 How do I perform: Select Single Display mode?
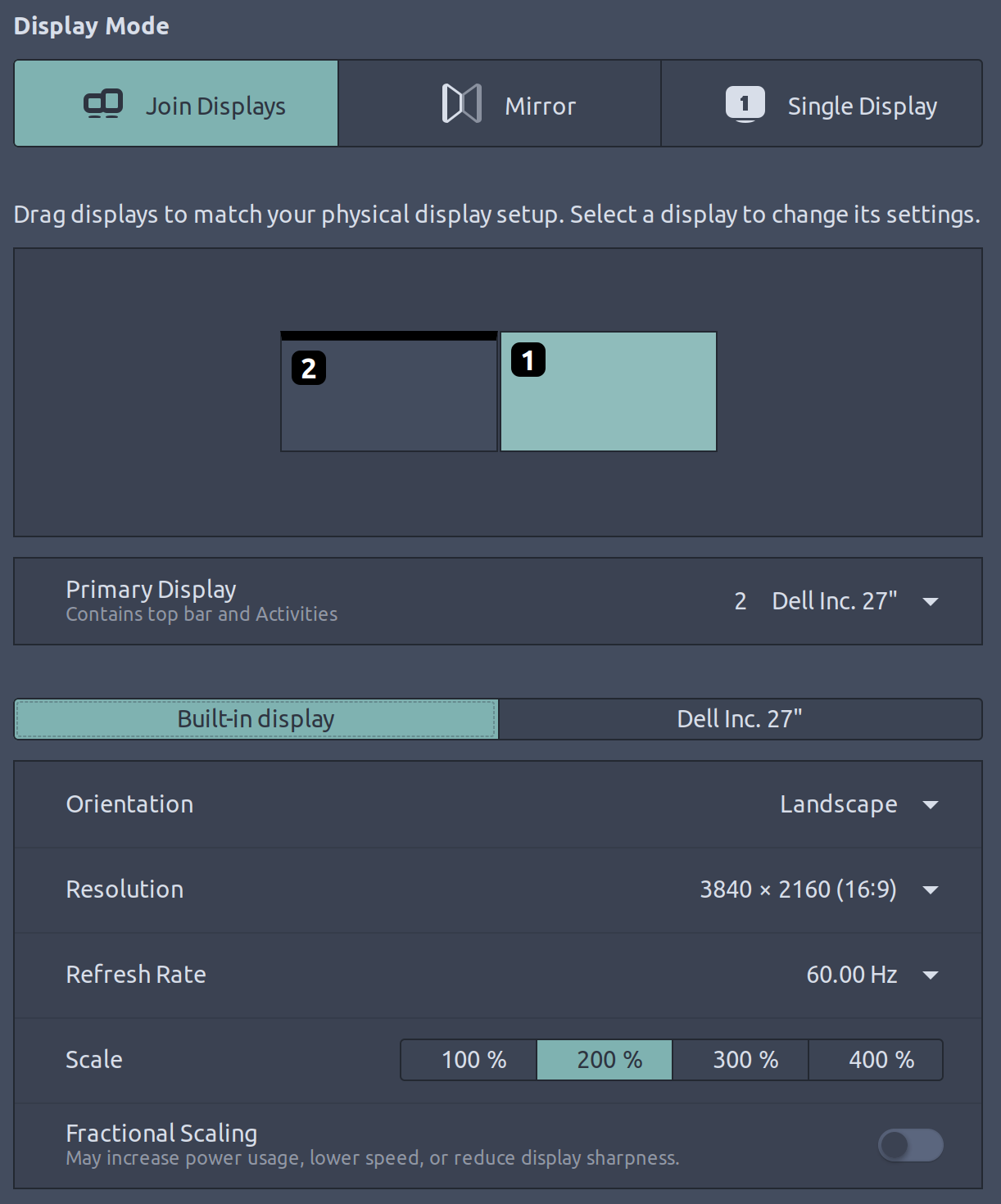822,104
